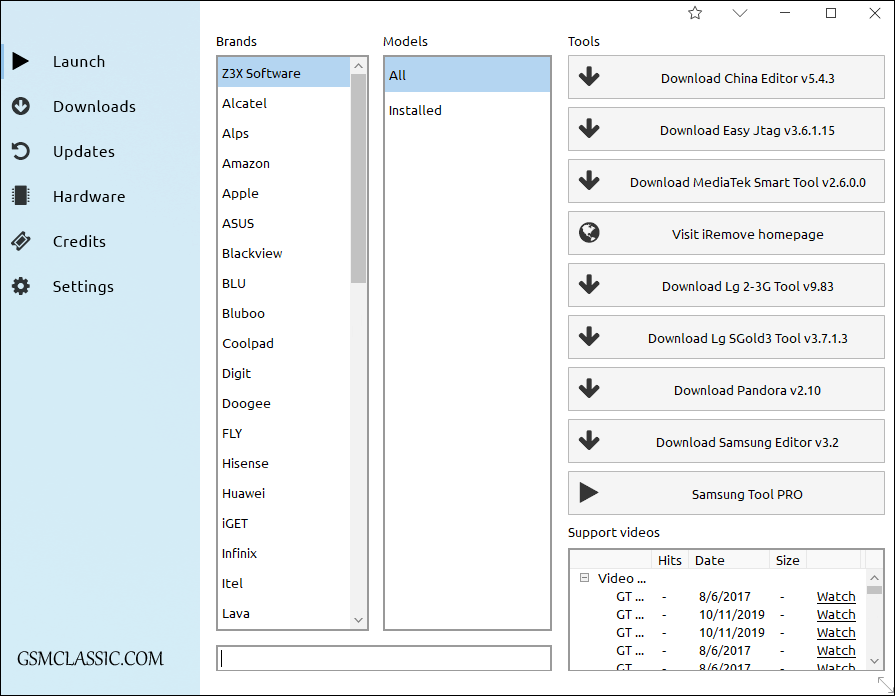Collapse the Video tree node
This screenshot has height=696, width=895.
point(584,578)
